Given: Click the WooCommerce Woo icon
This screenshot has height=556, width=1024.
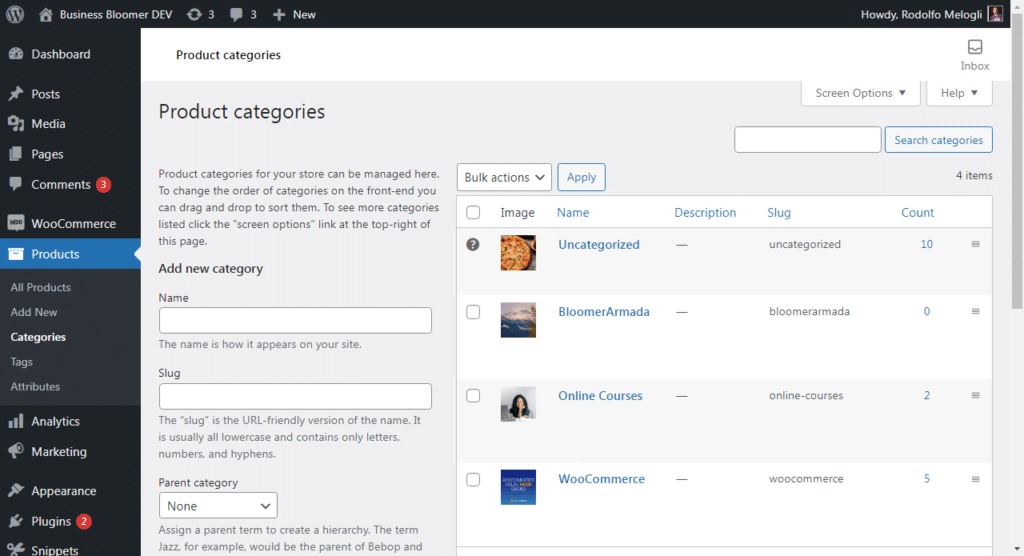Looking at the screenshot, I should tap(16, 223).
